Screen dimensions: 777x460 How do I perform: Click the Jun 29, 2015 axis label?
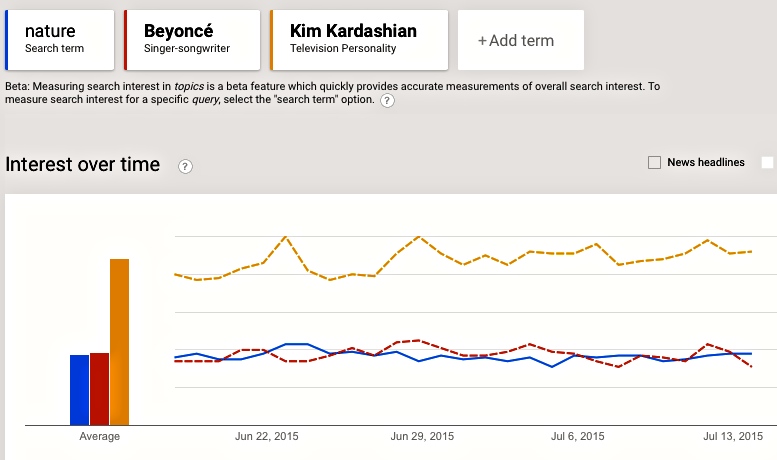(422, 436)
